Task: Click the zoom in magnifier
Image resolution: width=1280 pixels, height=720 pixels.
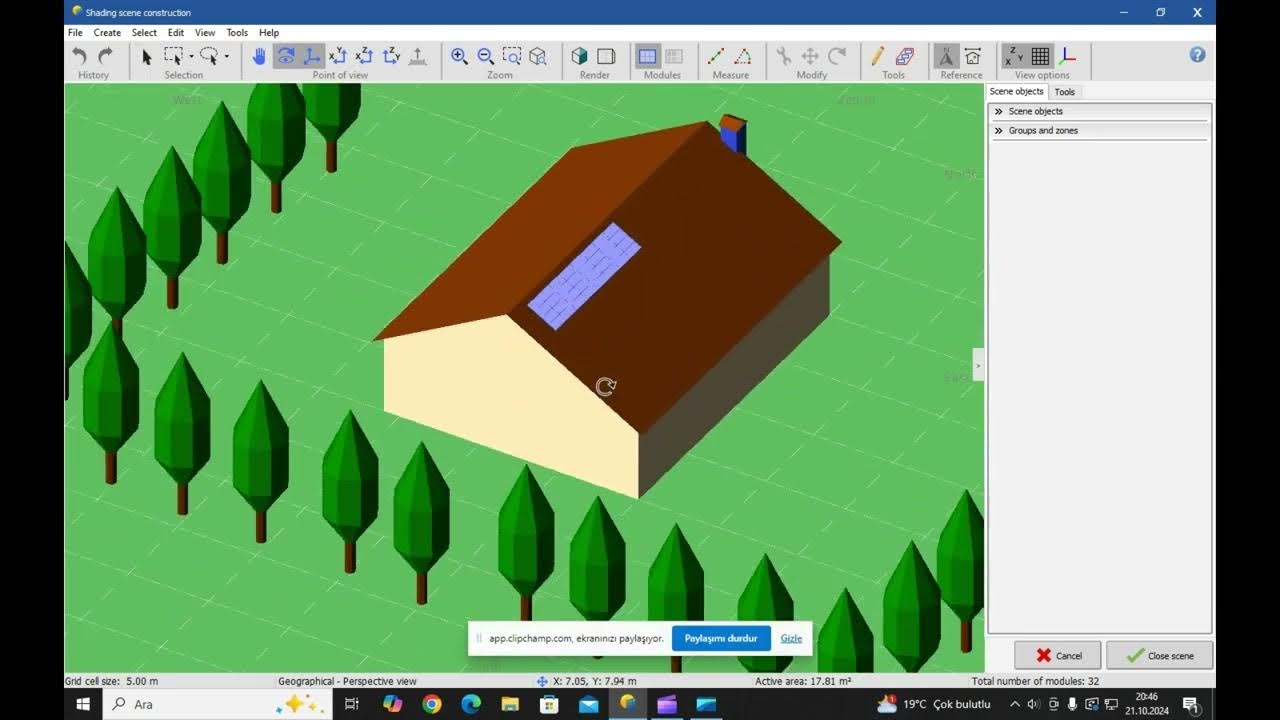Action: [x=459, y=57]
